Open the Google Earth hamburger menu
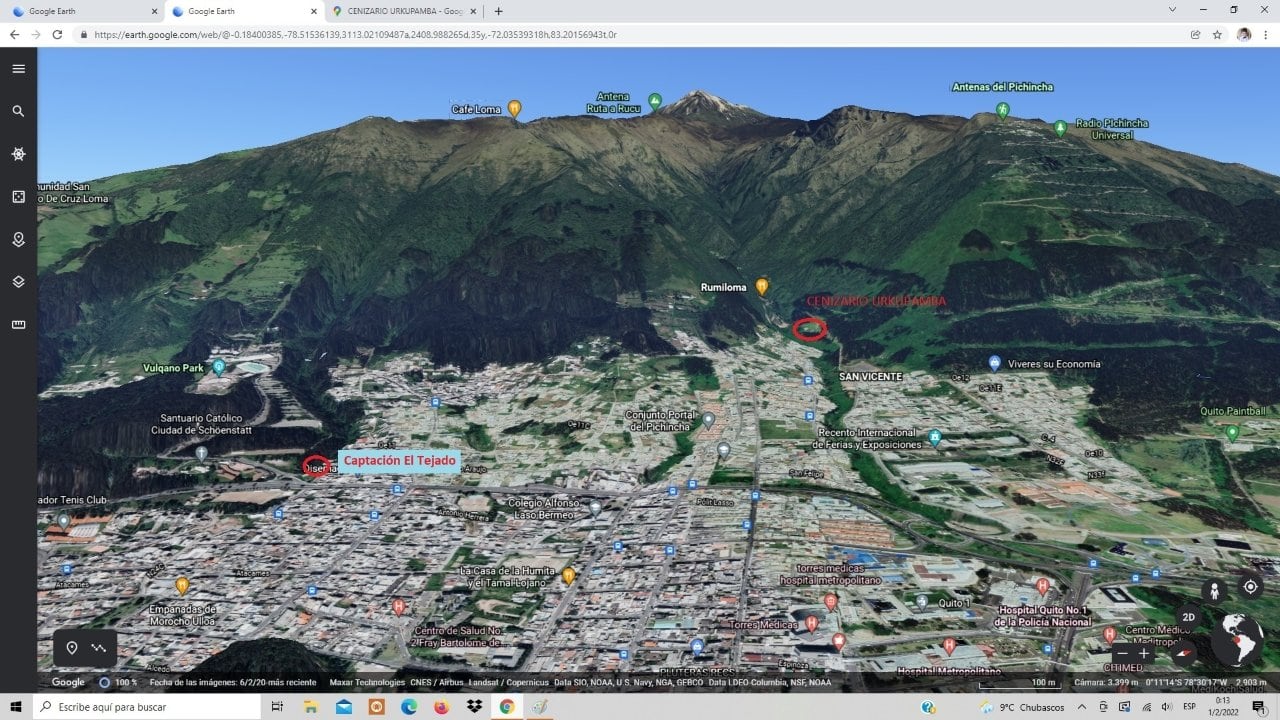The height and width of the screenshot is (720, 1280). [18, 69]
